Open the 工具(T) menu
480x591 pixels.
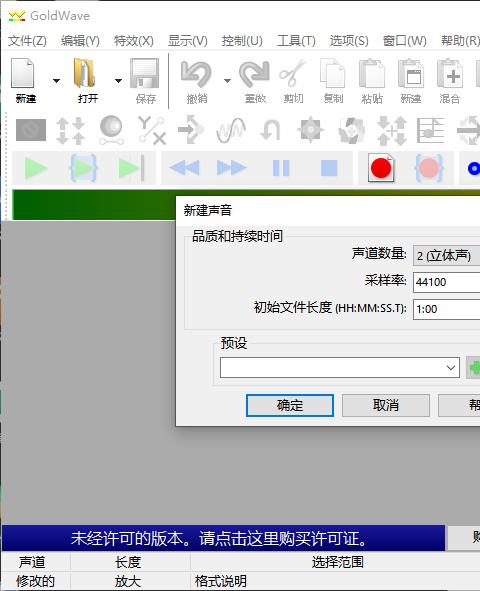pos(296,41)
